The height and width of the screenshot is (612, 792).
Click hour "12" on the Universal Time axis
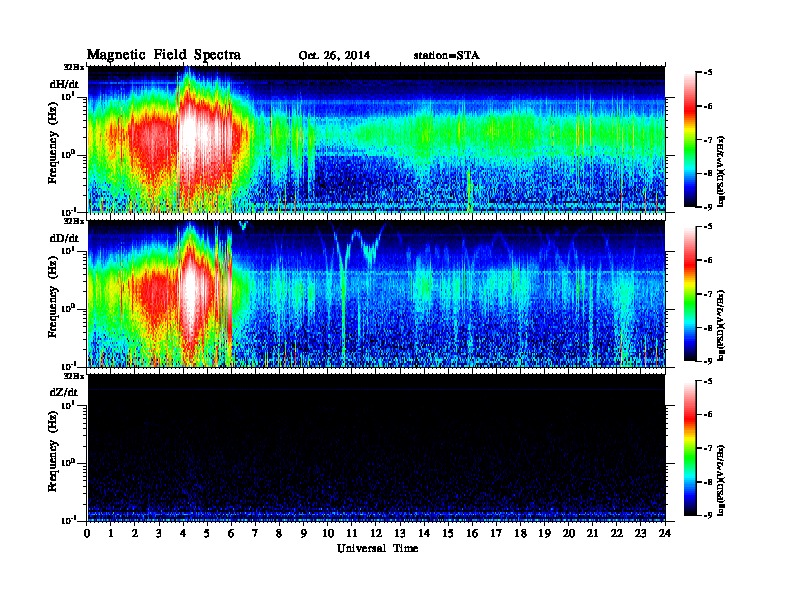pos(376,533)
